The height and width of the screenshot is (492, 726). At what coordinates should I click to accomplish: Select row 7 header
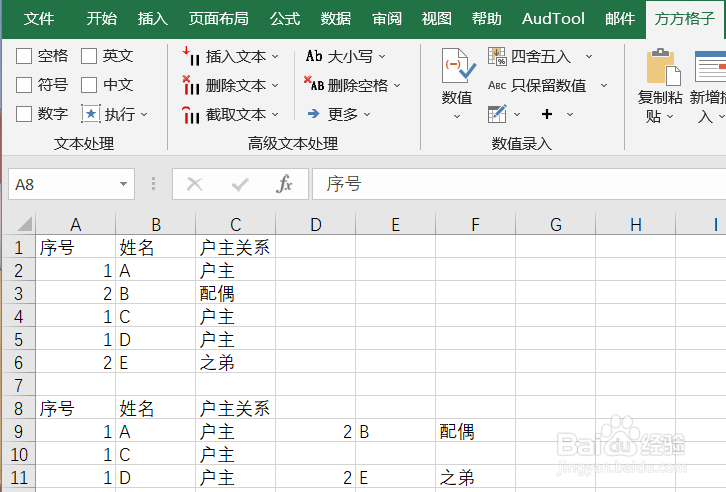19,385
